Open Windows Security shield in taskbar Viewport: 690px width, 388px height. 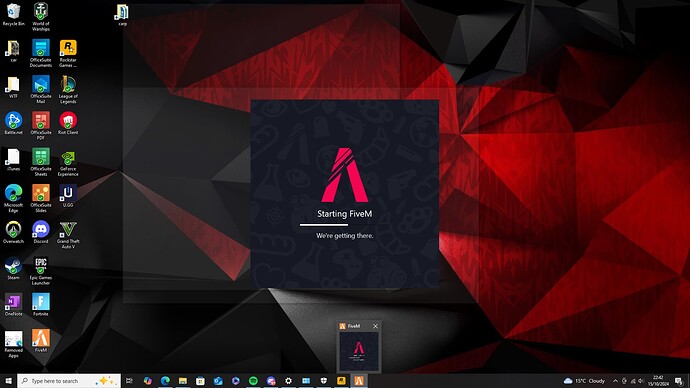[323, 381]
